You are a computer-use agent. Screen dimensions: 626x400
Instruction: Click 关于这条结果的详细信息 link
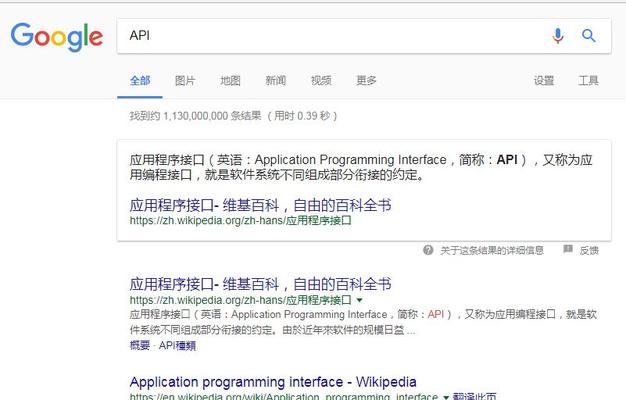tap(492, 251)
